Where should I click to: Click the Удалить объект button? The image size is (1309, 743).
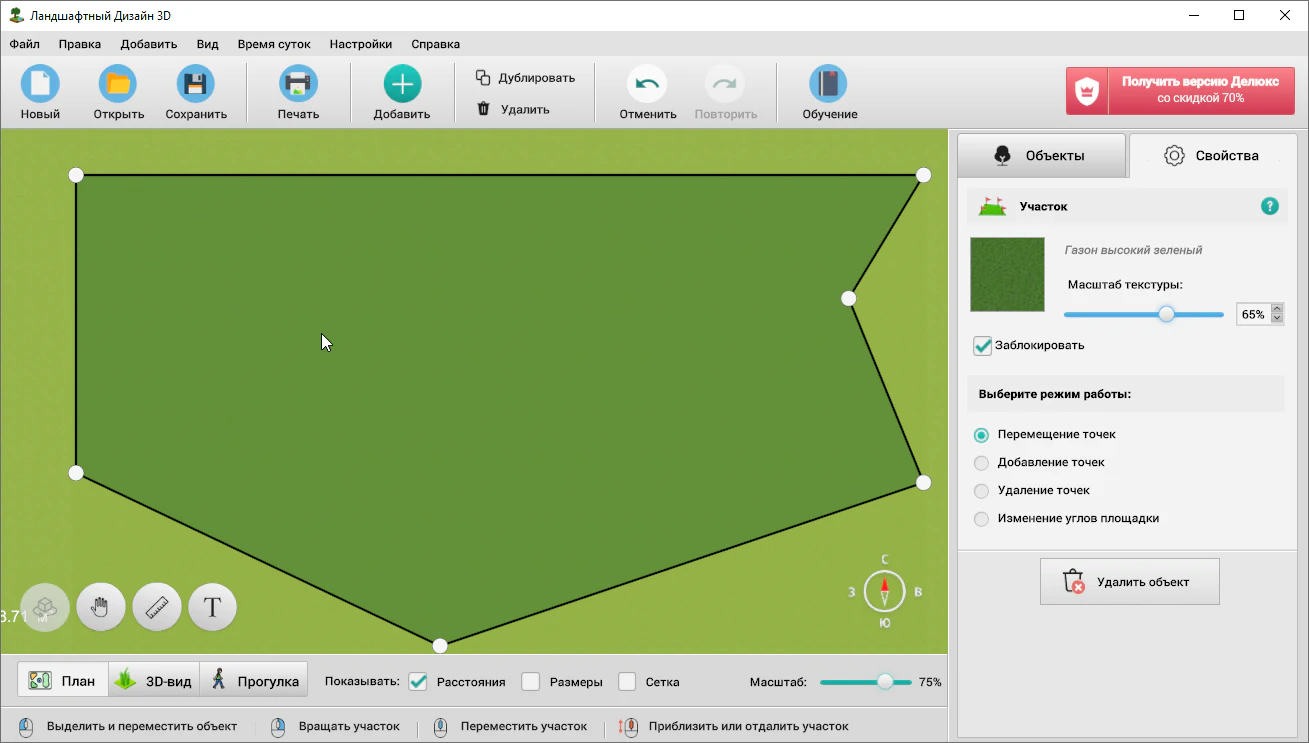[x=1129, y=582]
